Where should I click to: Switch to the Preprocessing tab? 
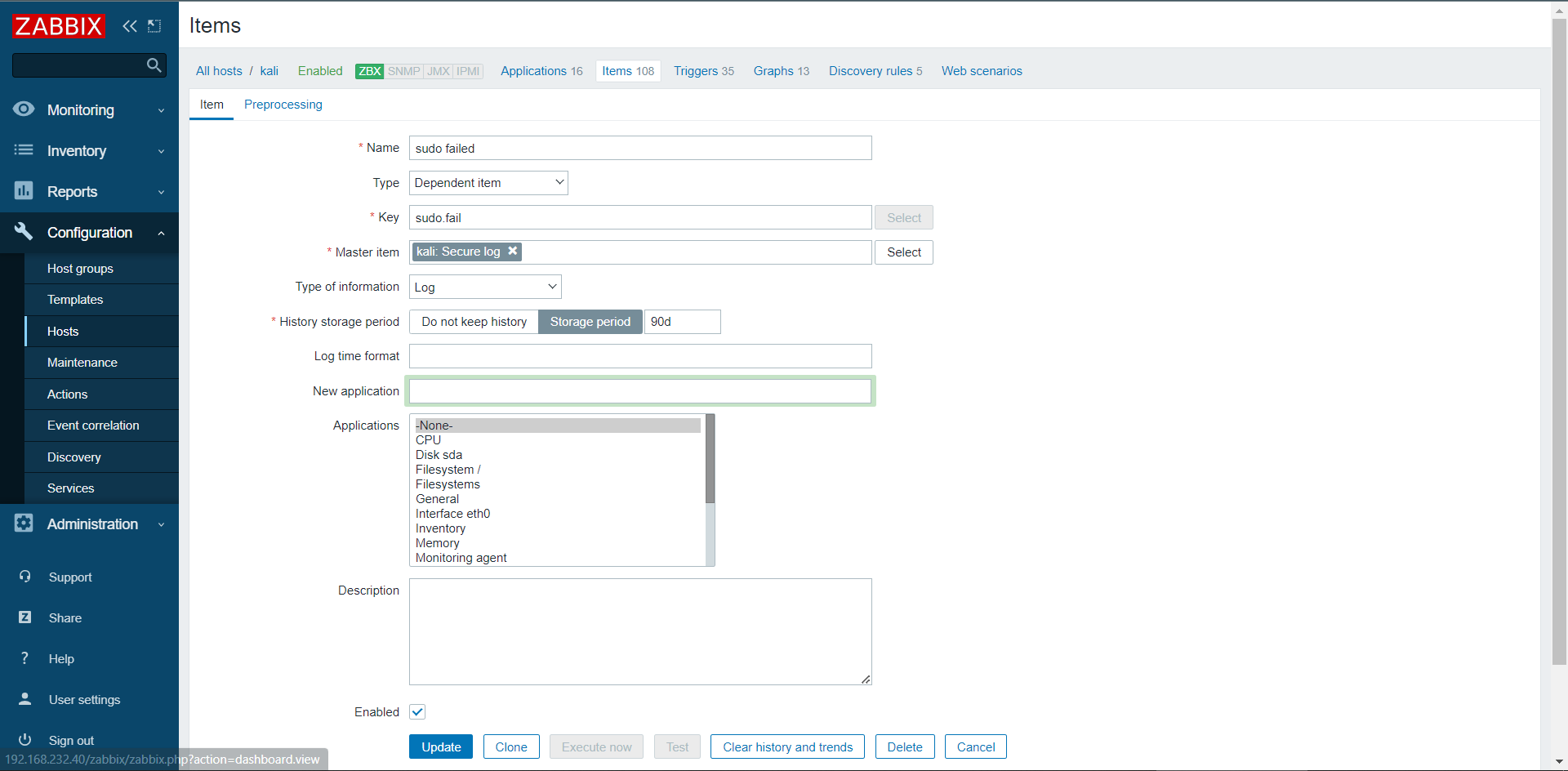(x=283, y=105)
